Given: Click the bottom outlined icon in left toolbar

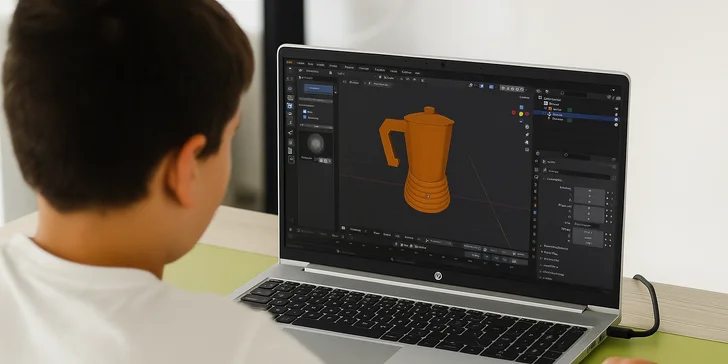Looking at the screenshot, I should 291,159.
